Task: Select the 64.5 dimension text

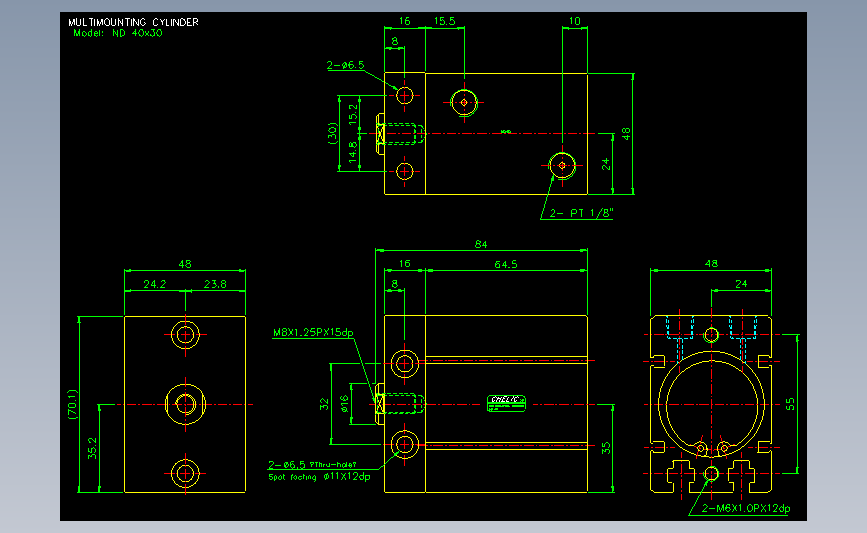Action: coord(506,264)
